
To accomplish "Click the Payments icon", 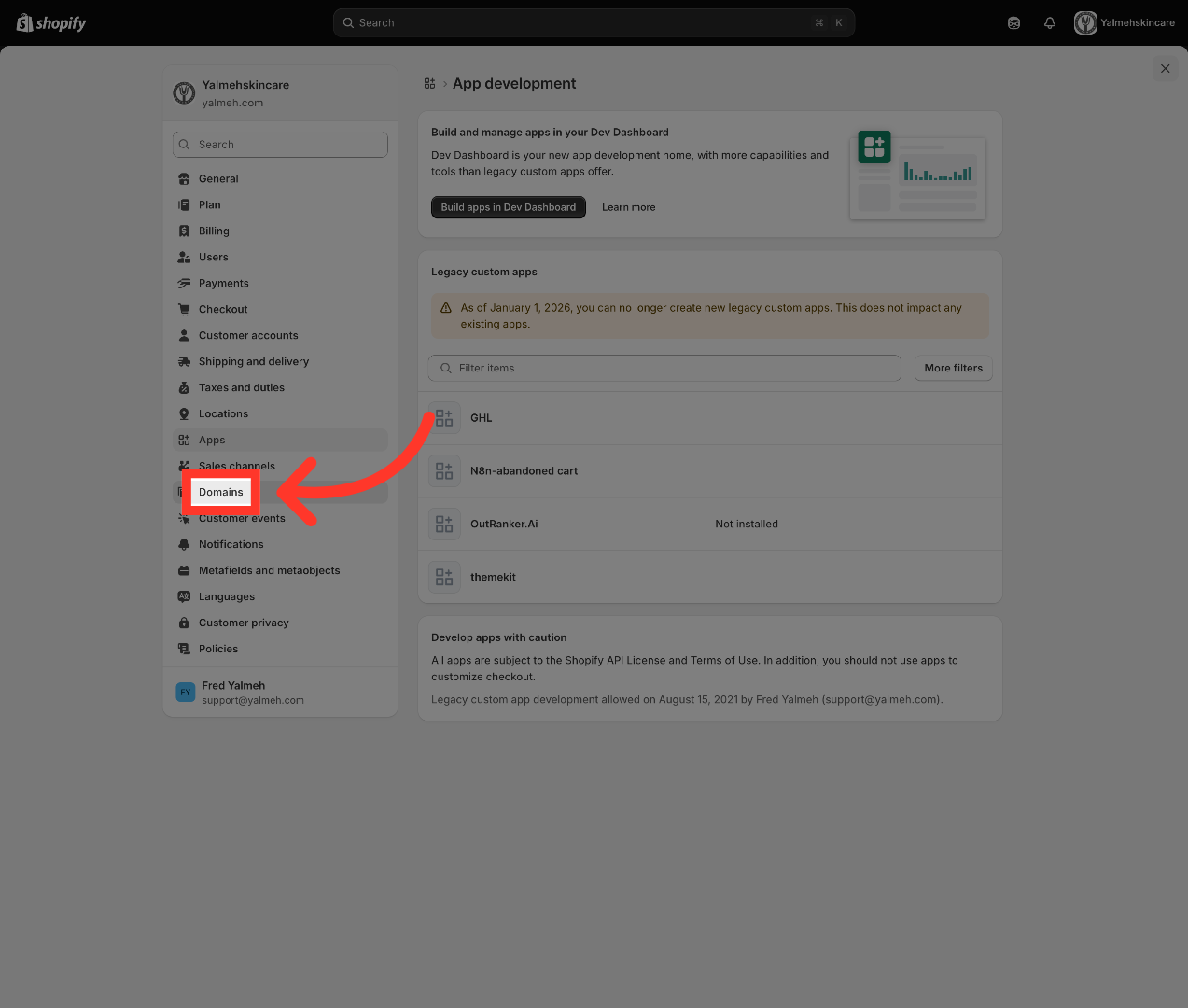I will click(x=184, y=283).
